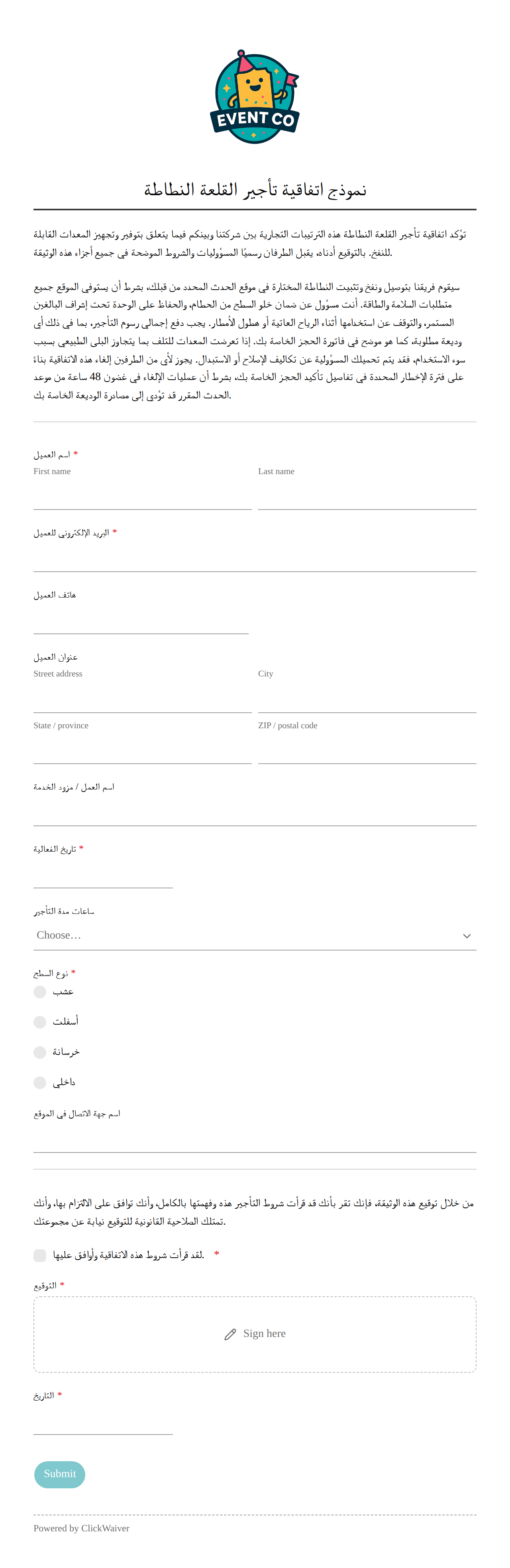510x1568 pixels.
Task: Click the customer email input field
Action: (254, 558)
